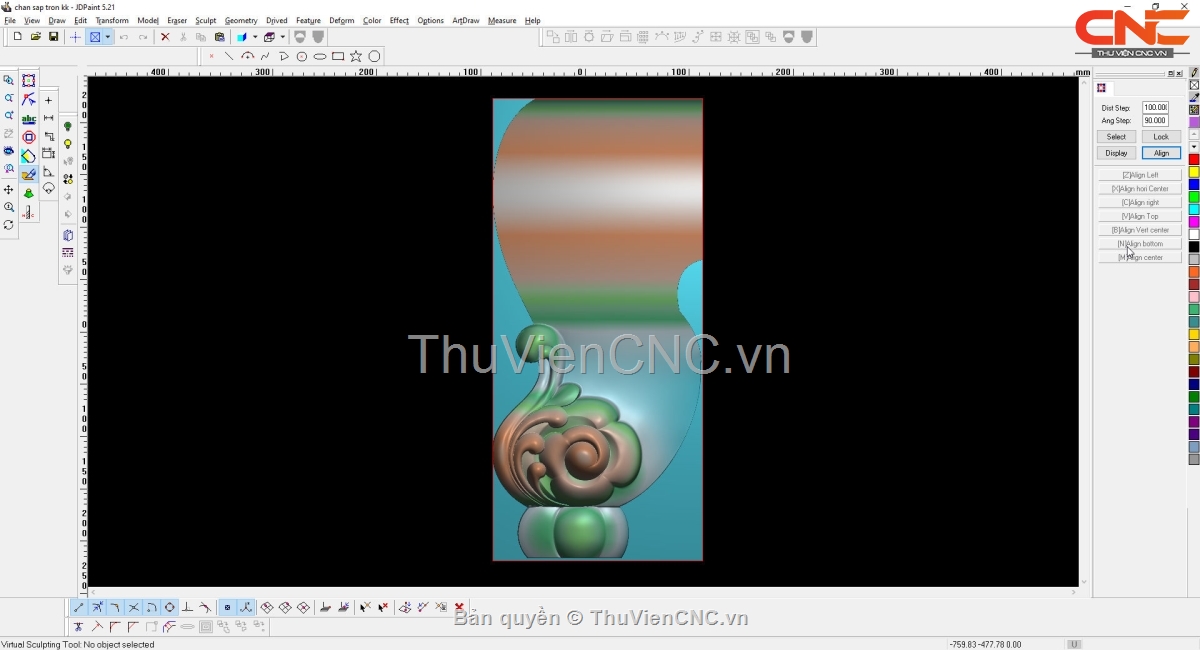Click the pan (four-arrow move) icon
The width and height of the screenshot is (1200, 650).
(9, 189)
